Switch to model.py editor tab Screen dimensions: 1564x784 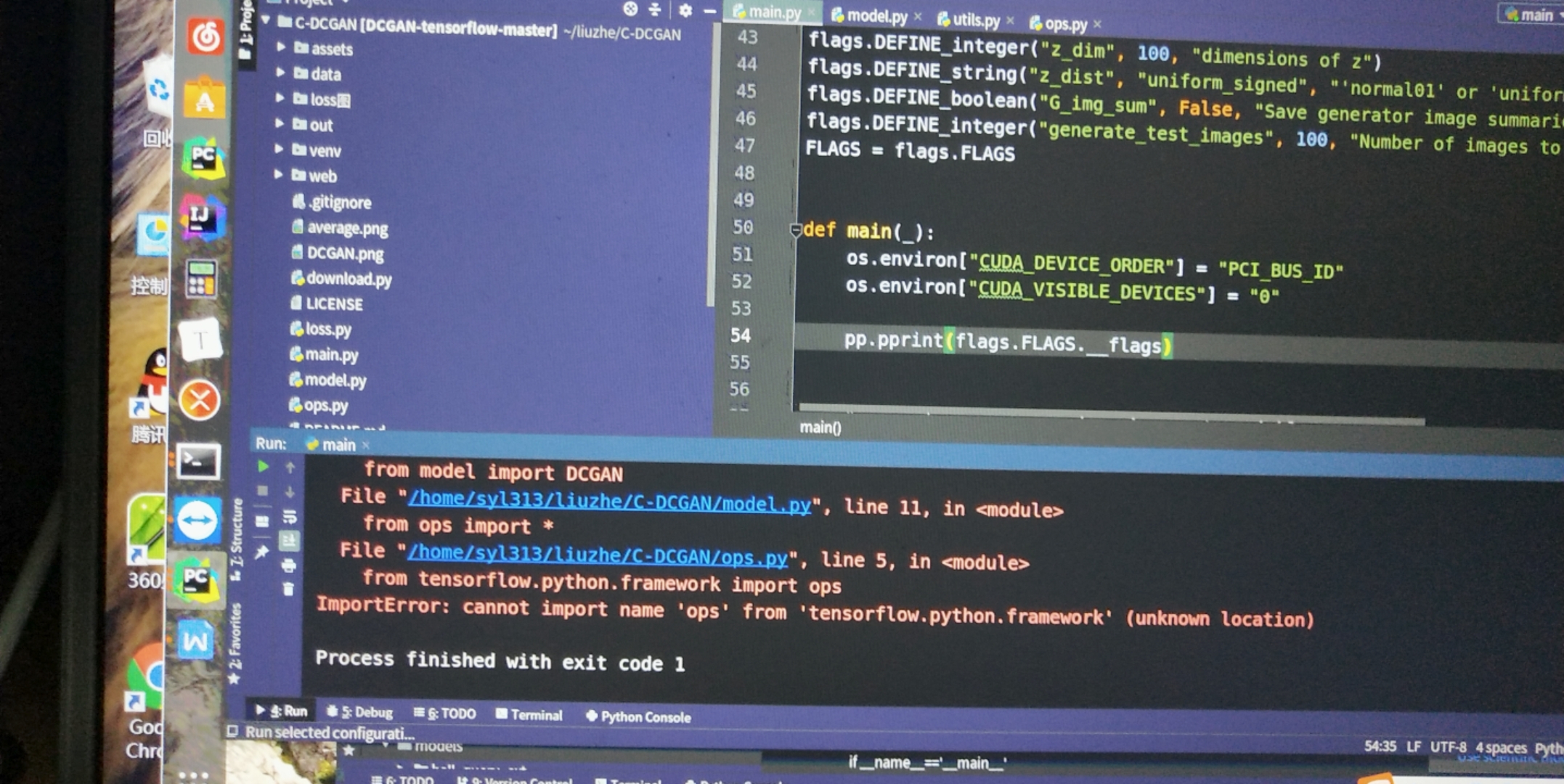pyautogui.click(x=876, y=16)
